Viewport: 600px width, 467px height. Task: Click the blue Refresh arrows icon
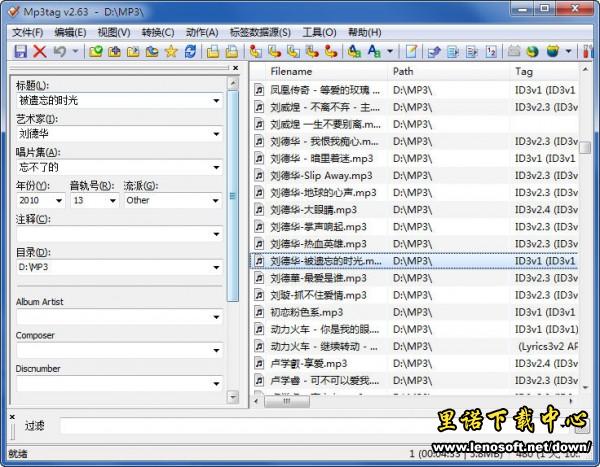click(x=190, y=51)
